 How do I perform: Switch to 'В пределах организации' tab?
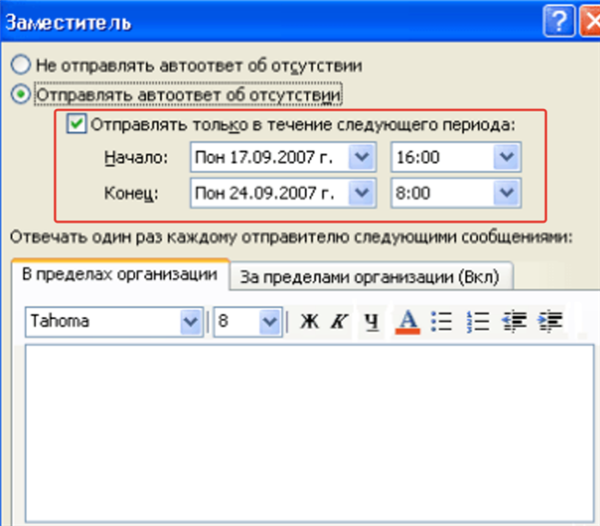[x=120, y=274]
